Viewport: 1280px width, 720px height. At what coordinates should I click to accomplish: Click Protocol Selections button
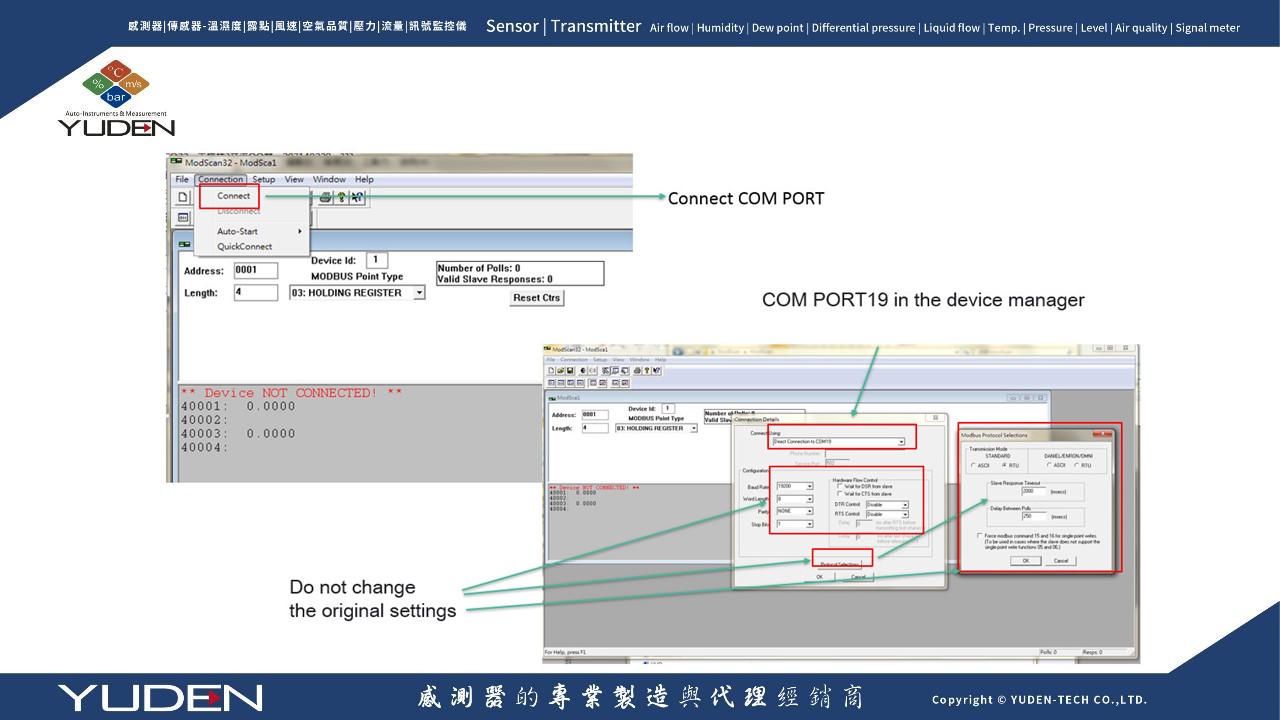pyautogui.click(x=841, y=564)
